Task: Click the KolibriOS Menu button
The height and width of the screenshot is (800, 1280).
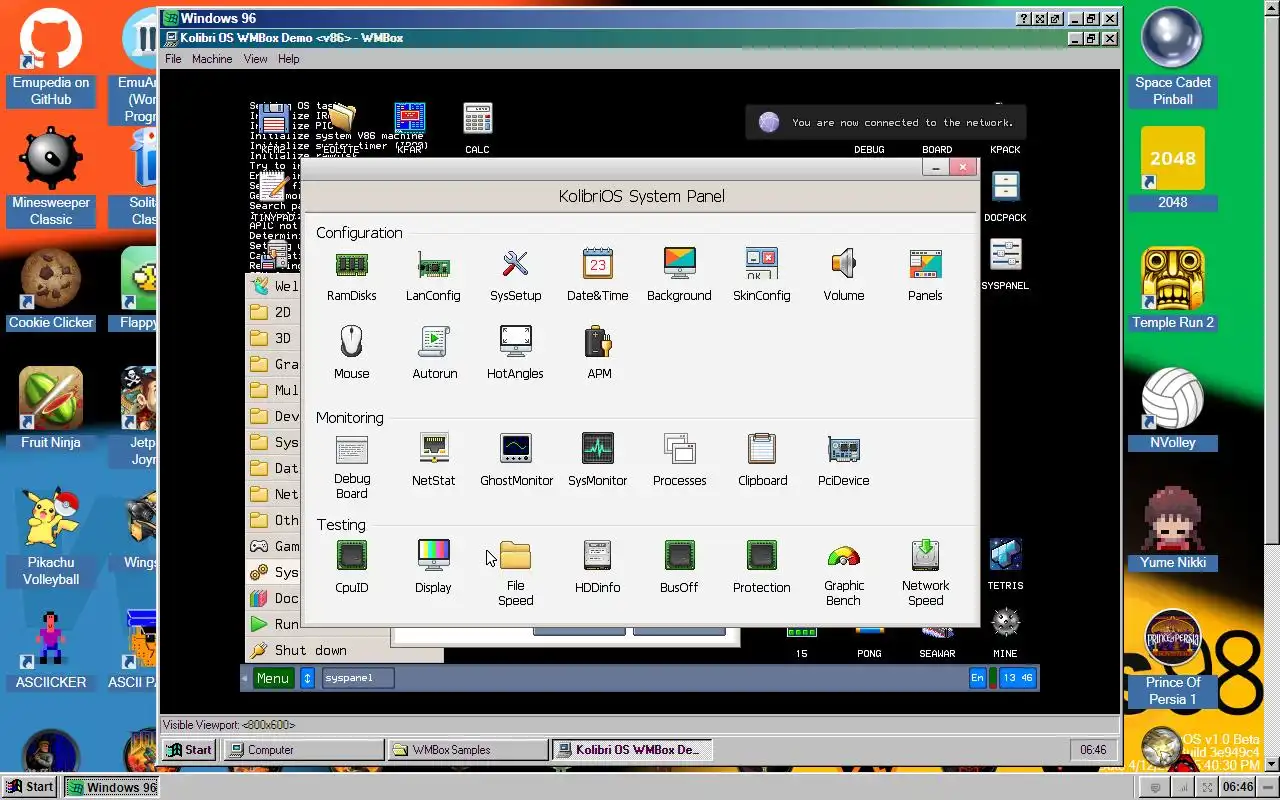Action: tap(272, 678)
